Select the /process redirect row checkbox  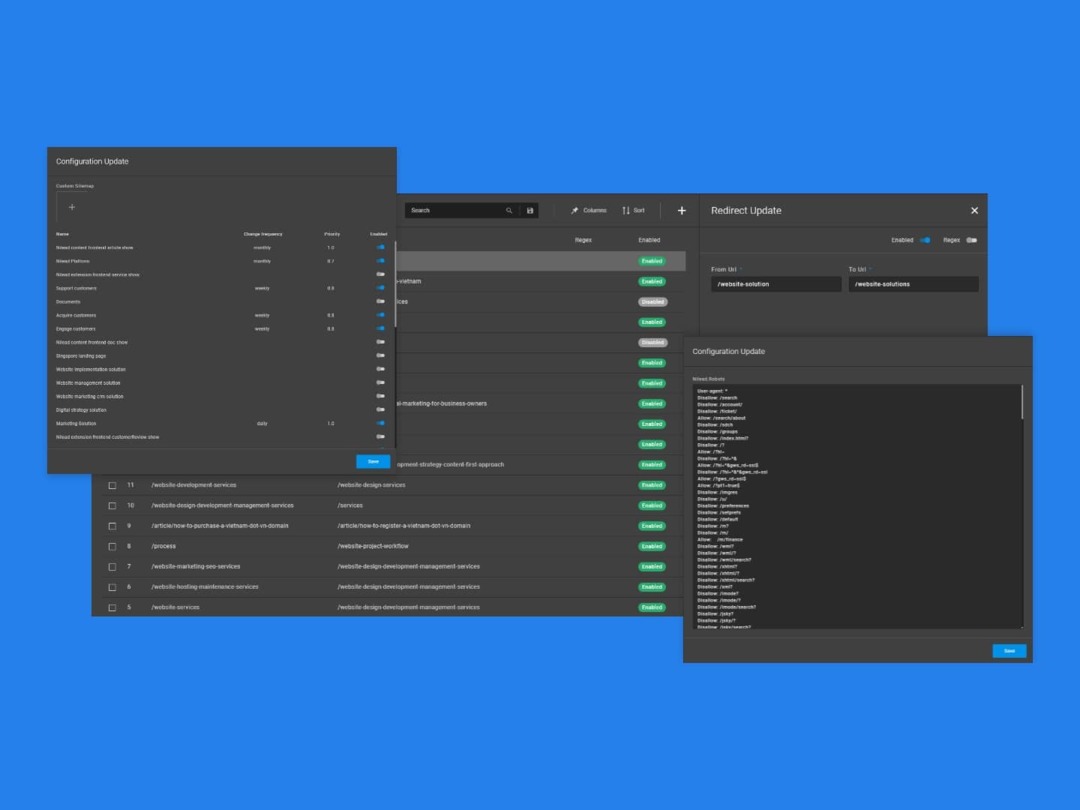click(x=112, y=546)
